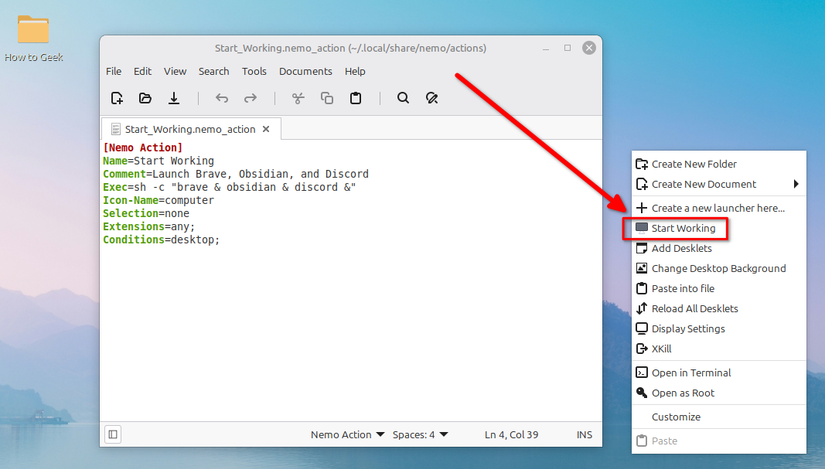The height and width of the screenshot is (469, 825).
Task: Choose Paste into file
Action: [719, 288]
